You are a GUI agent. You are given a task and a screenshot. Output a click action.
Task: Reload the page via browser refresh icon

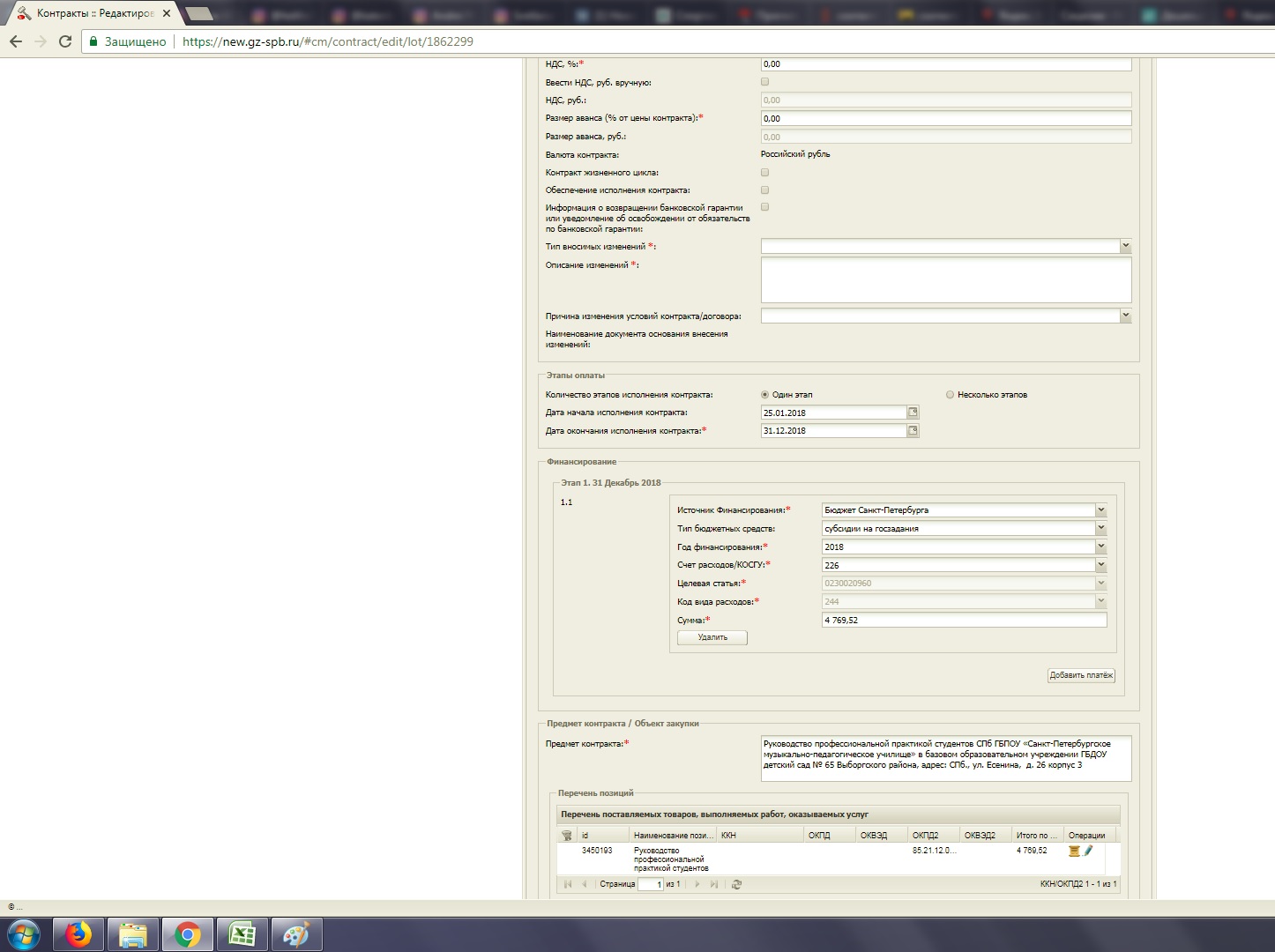tap(64, 41)
